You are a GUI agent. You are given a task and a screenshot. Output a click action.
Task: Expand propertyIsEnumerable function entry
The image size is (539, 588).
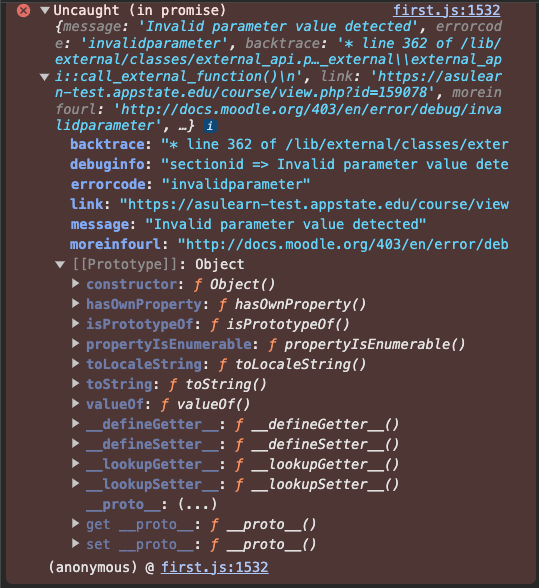click(75, 344)
